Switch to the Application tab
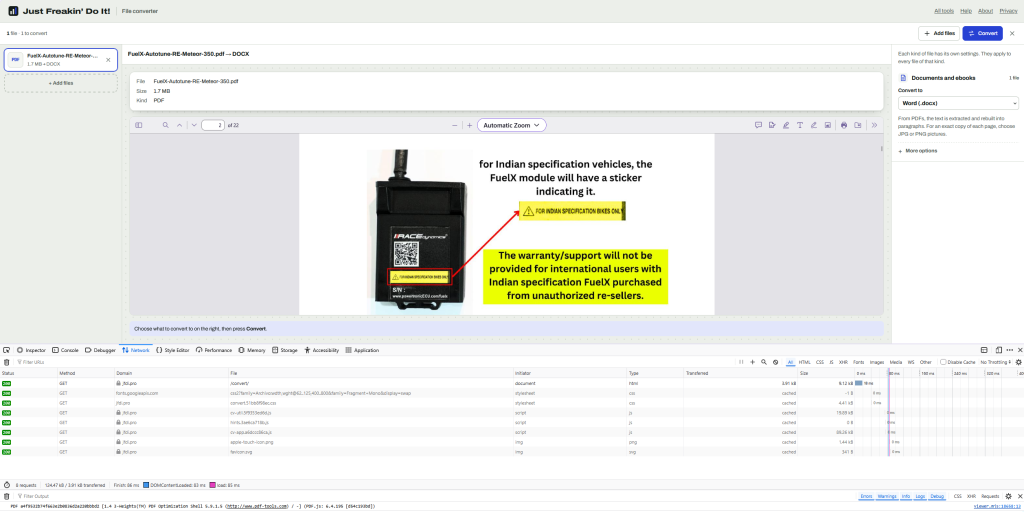1024x515 pixels. [x=362, y=351]
